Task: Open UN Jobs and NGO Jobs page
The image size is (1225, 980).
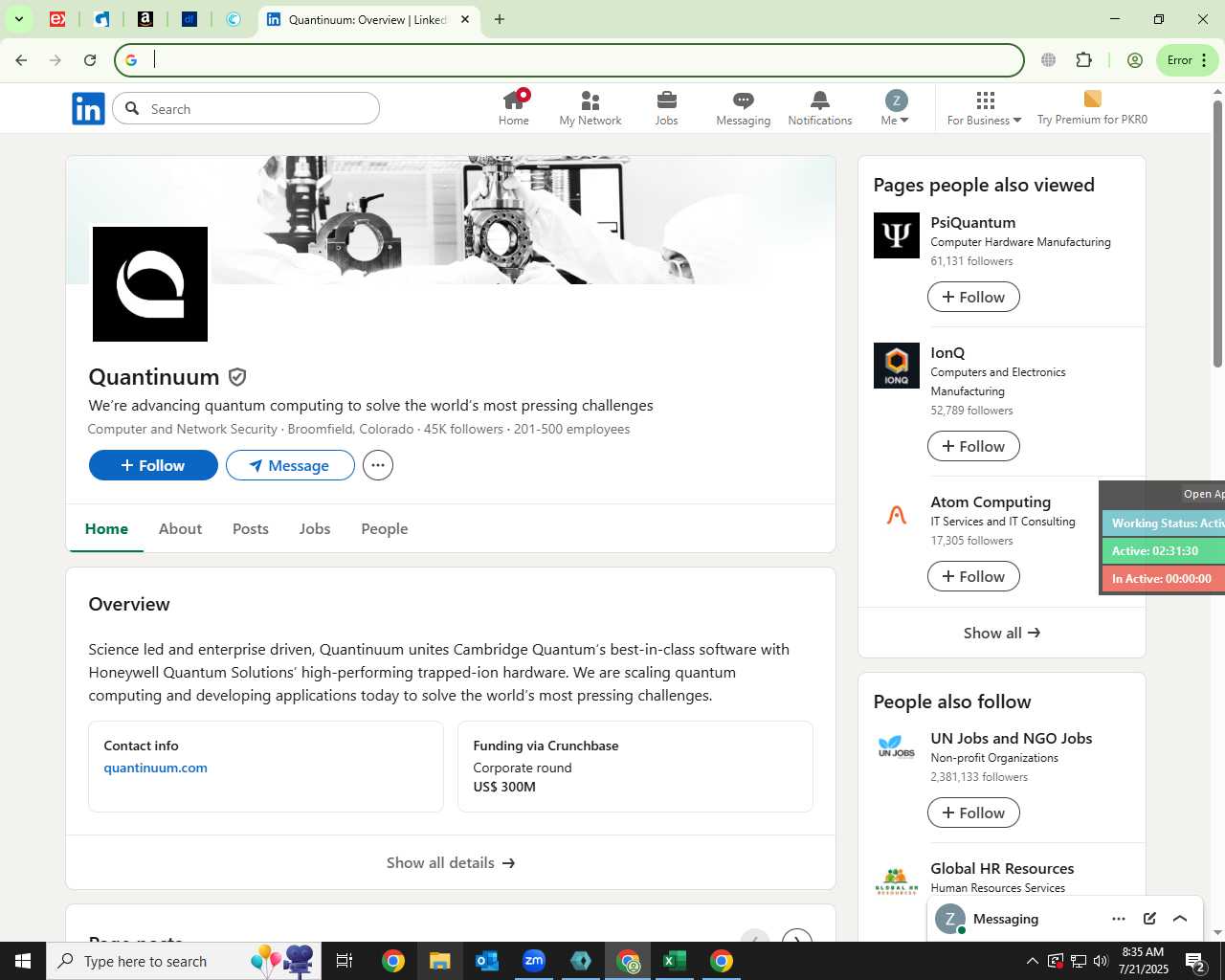Action: coord(1012,738)
